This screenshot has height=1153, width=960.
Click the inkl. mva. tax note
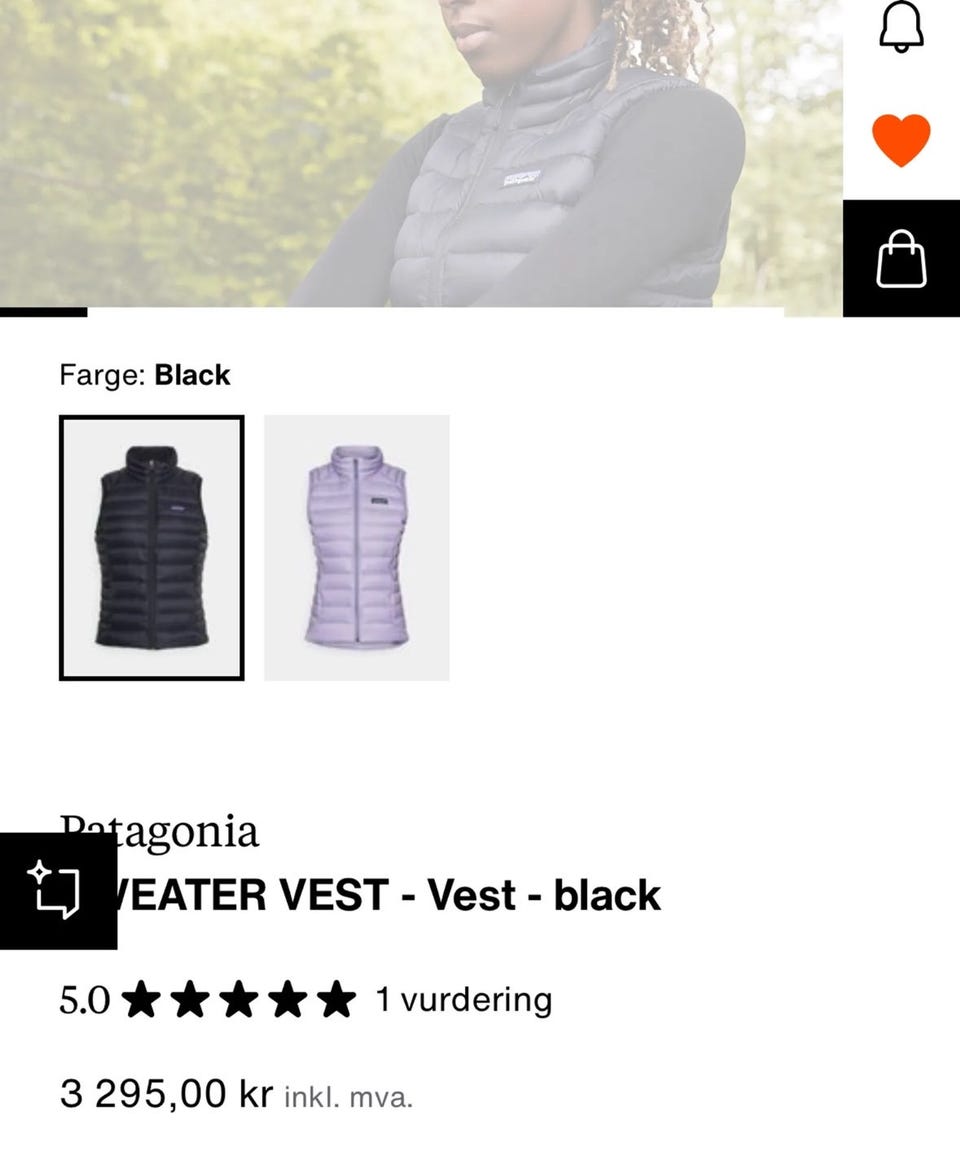tap(348, 1097)
